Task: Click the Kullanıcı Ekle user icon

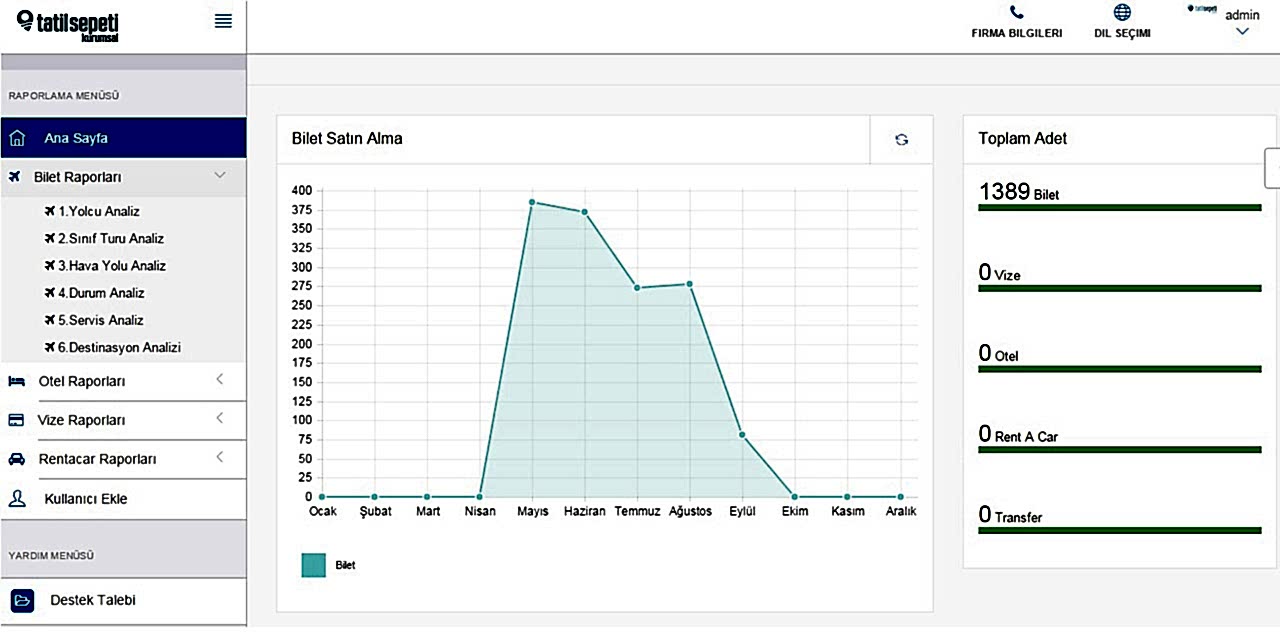Action: click(17, 498)
